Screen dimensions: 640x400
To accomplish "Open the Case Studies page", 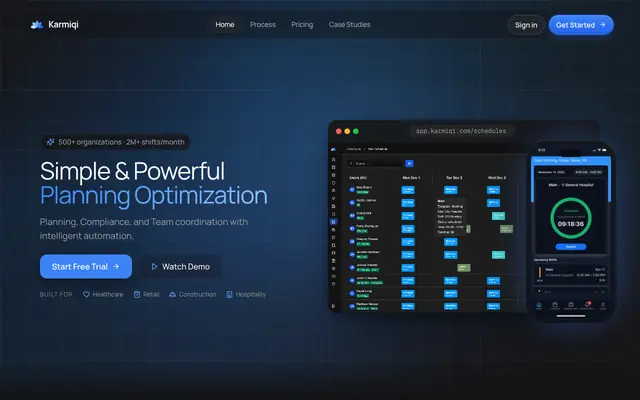I will 349,24.
